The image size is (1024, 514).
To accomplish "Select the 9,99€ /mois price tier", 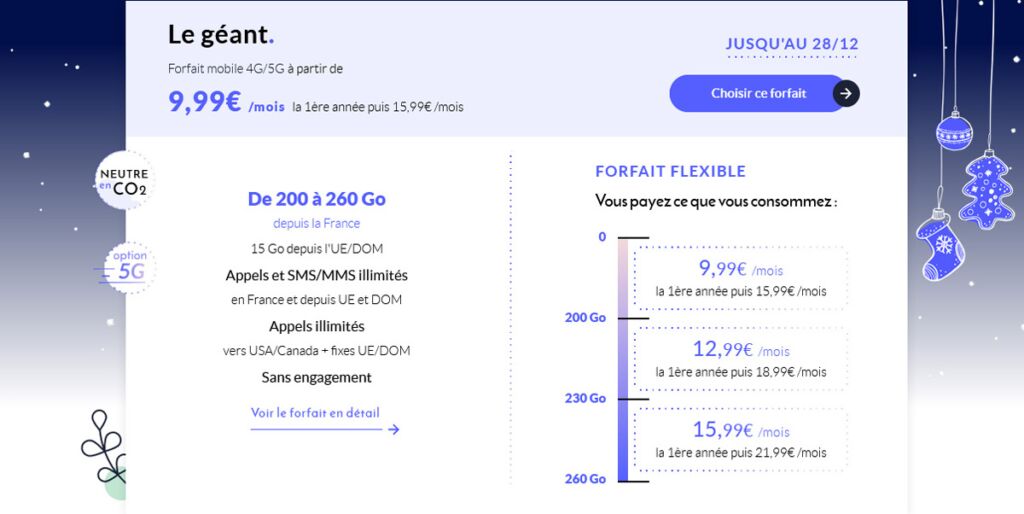I will (741, 278).
